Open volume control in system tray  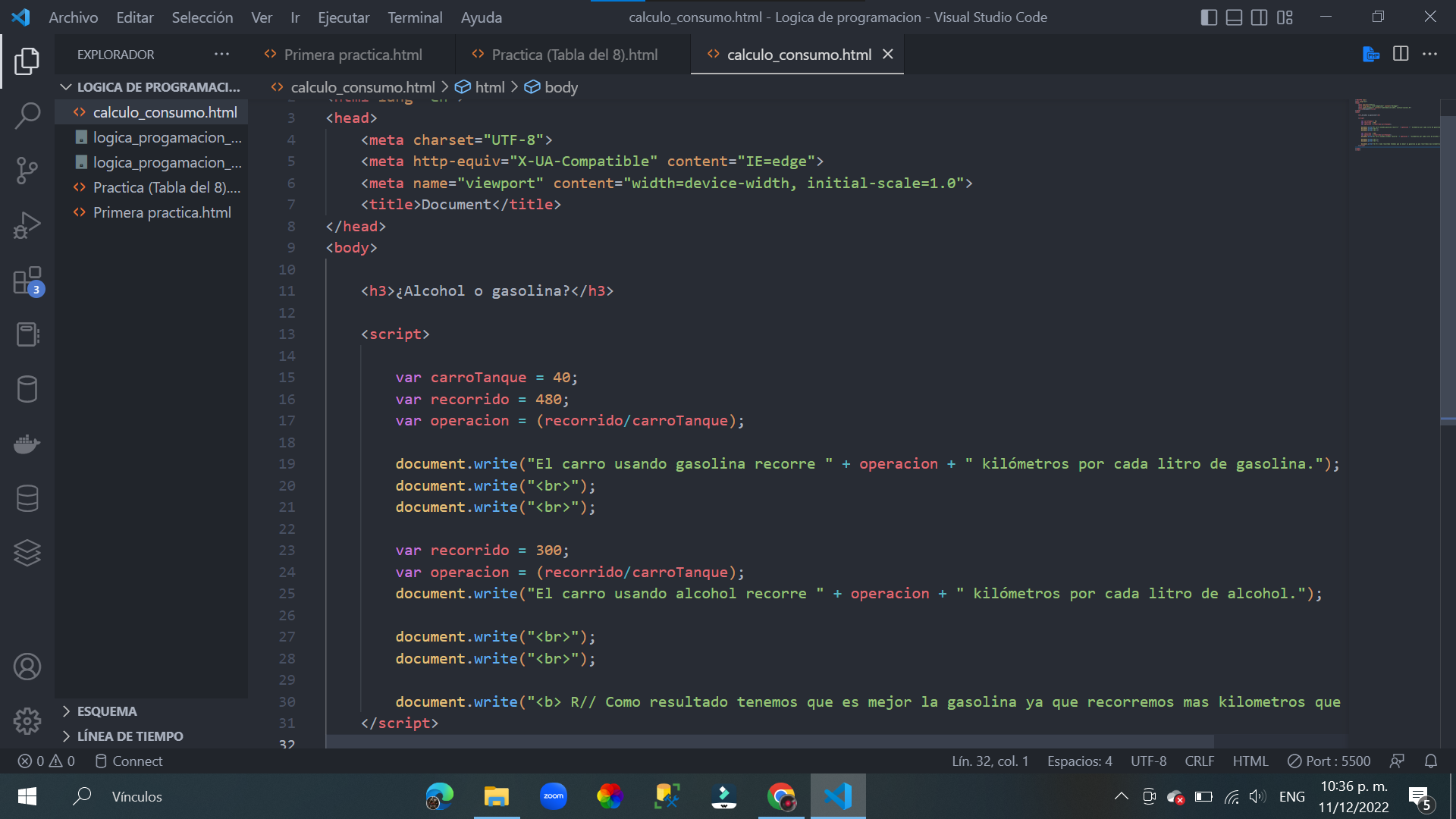[x=1257, y=796]
